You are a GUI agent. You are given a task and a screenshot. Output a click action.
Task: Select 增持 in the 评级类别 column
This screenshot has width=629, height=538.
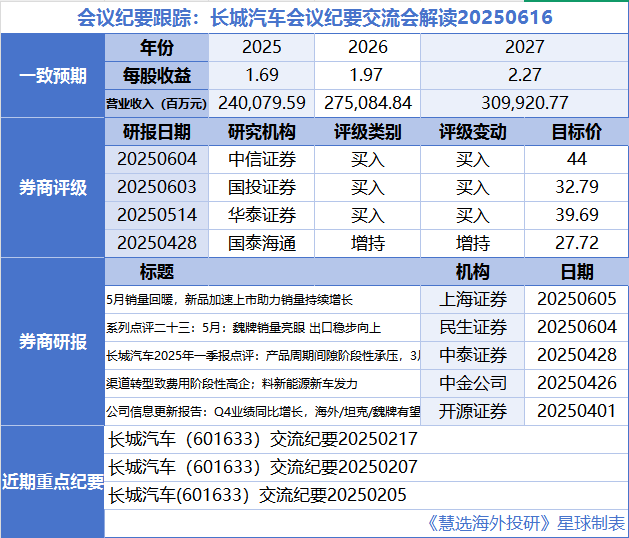pyautogui.click(x=367, y=243)
